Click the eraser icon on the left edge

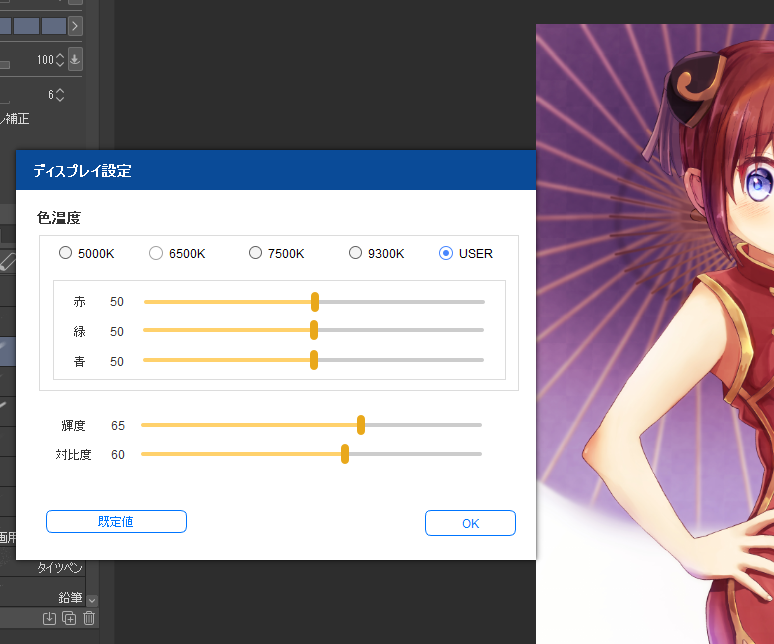point(7,263)
